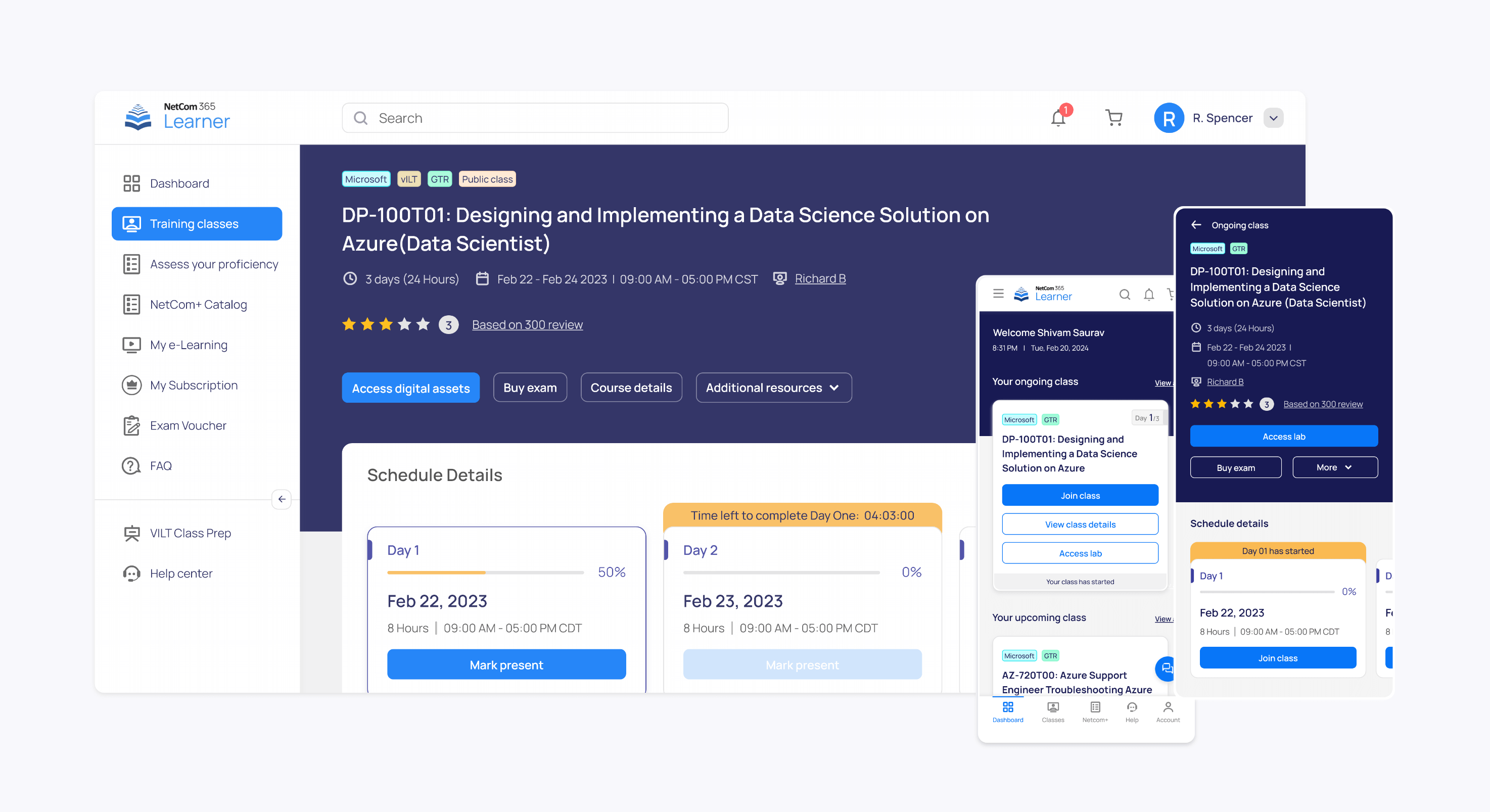1490x812 pixels.
Task: Open Assess your proficiency in sidebar
Action: [x=197, y=264]
